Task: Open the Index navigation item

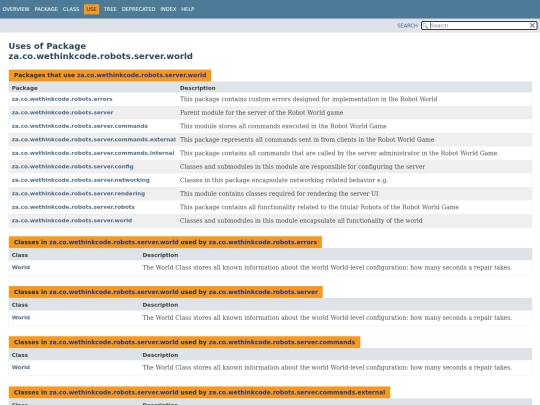Action: point(168,9)
